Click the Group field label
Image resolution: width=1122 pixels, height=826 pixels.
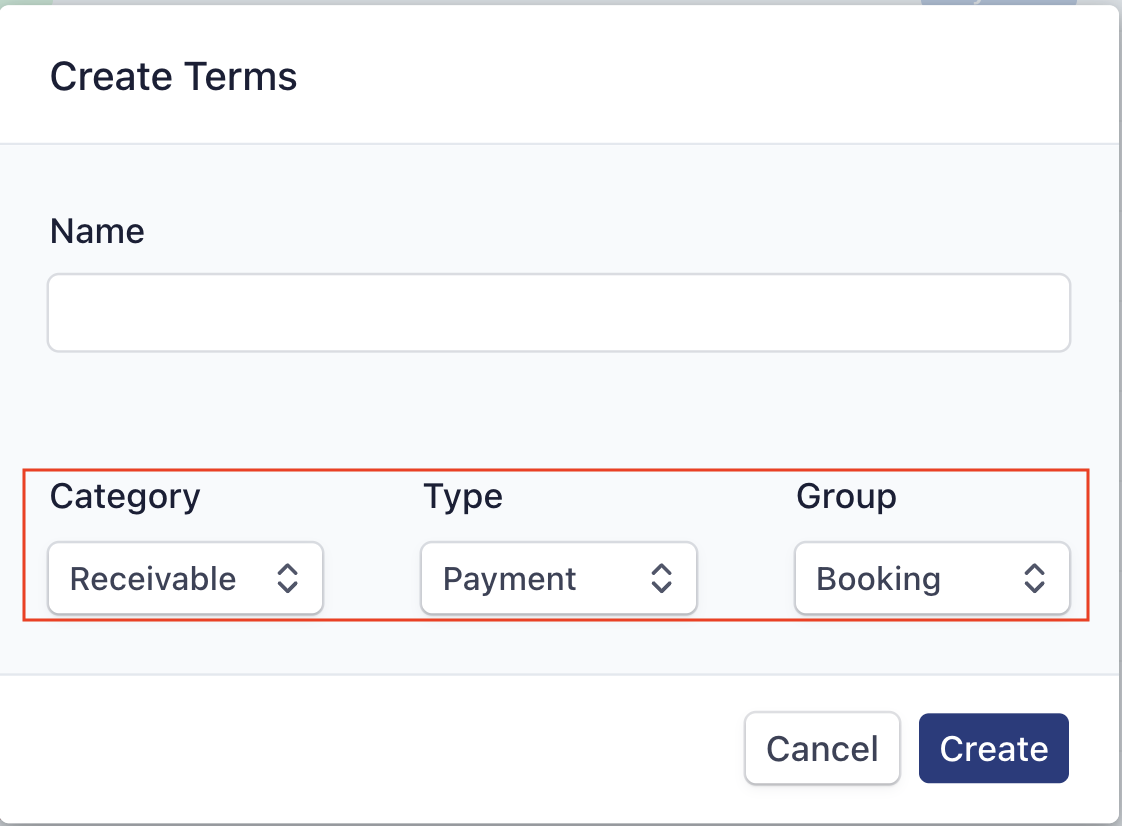coord(846,496)
